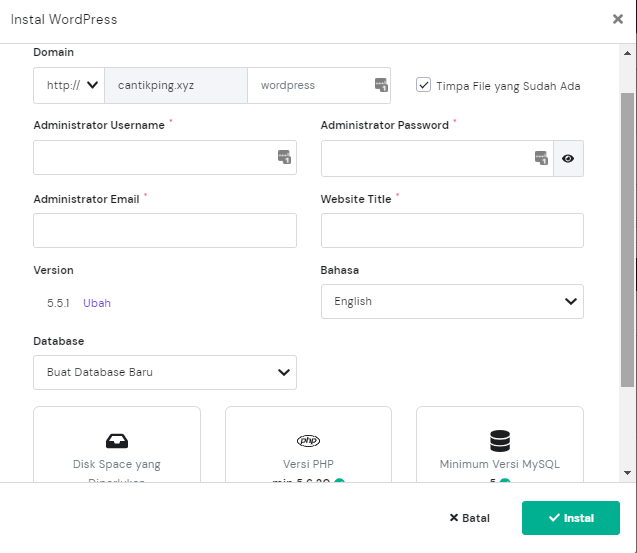
Task: Click Ubah link to change version
Action: [x=97, y=303]
